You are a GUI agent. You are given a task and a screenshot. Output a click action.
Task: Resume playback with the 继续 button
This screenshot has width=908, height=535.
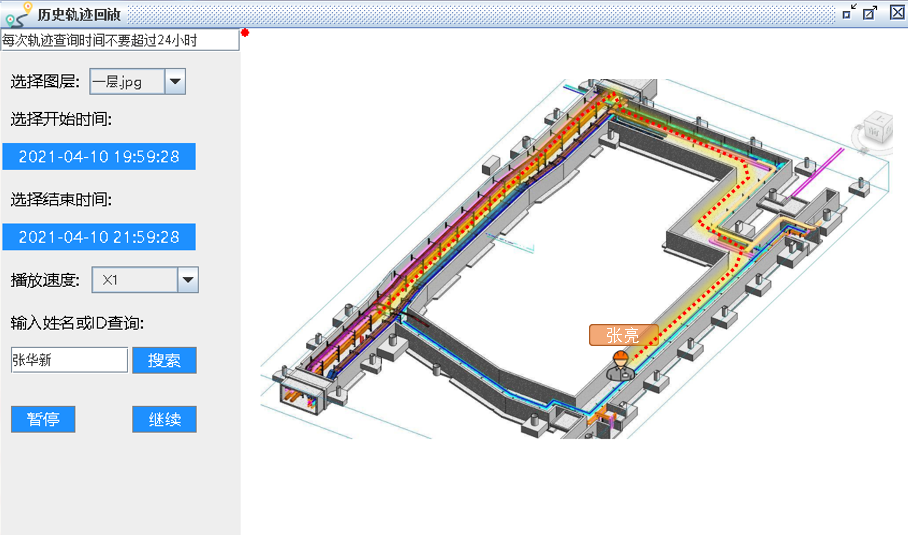coord(164,420)
